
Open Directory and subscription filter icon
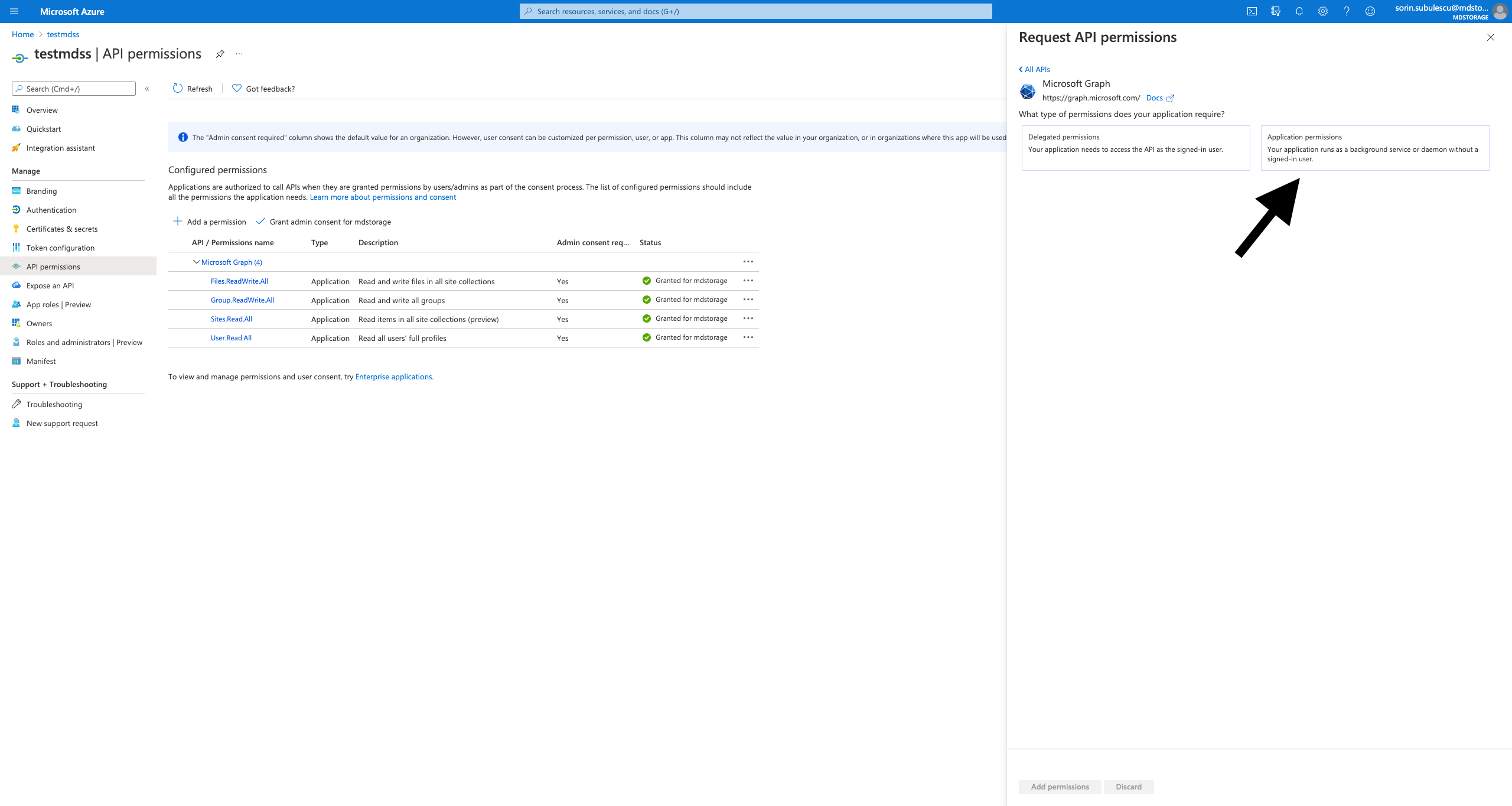coord(1276,11)
